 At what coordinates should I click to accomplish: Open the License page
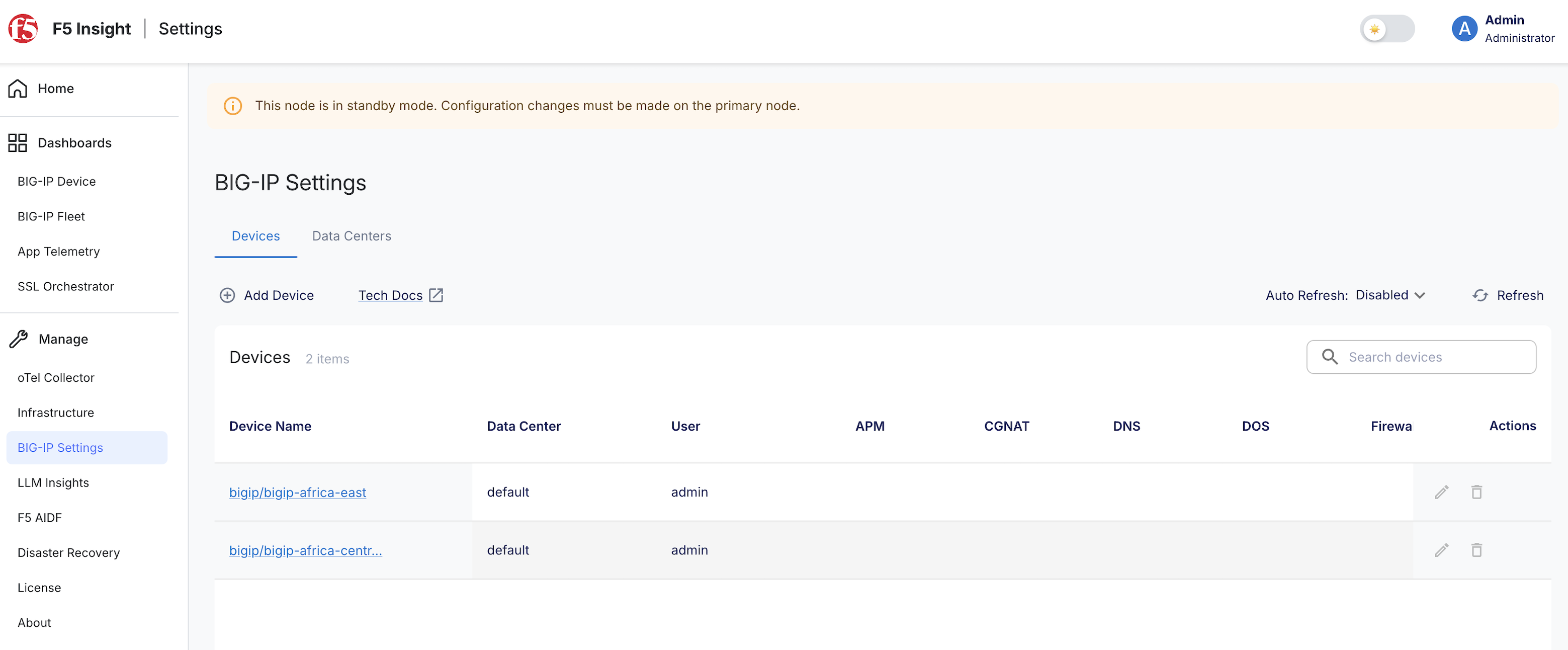(39, 588)
